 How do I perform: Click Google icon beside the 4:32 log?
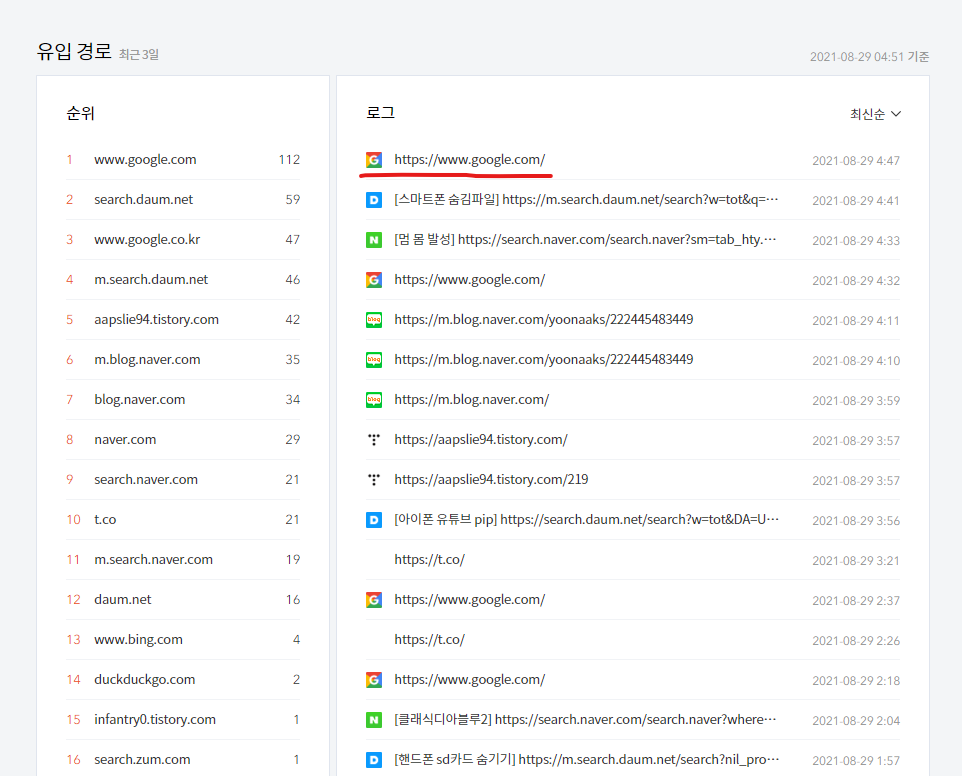(374, 280)
